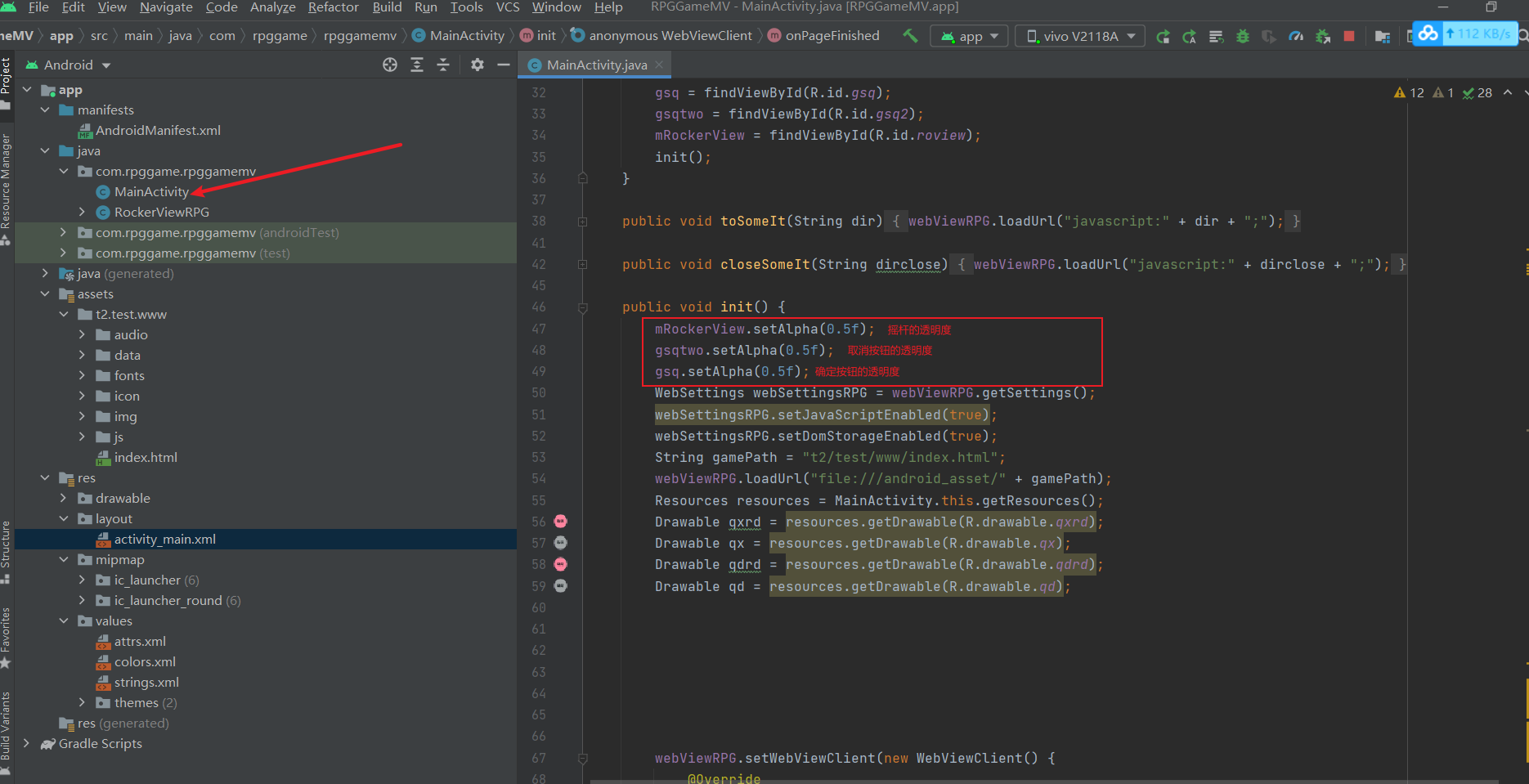Click Apply Changes and Restart Activity icon
This screenshot has height=784, width=1529.
1190,36
